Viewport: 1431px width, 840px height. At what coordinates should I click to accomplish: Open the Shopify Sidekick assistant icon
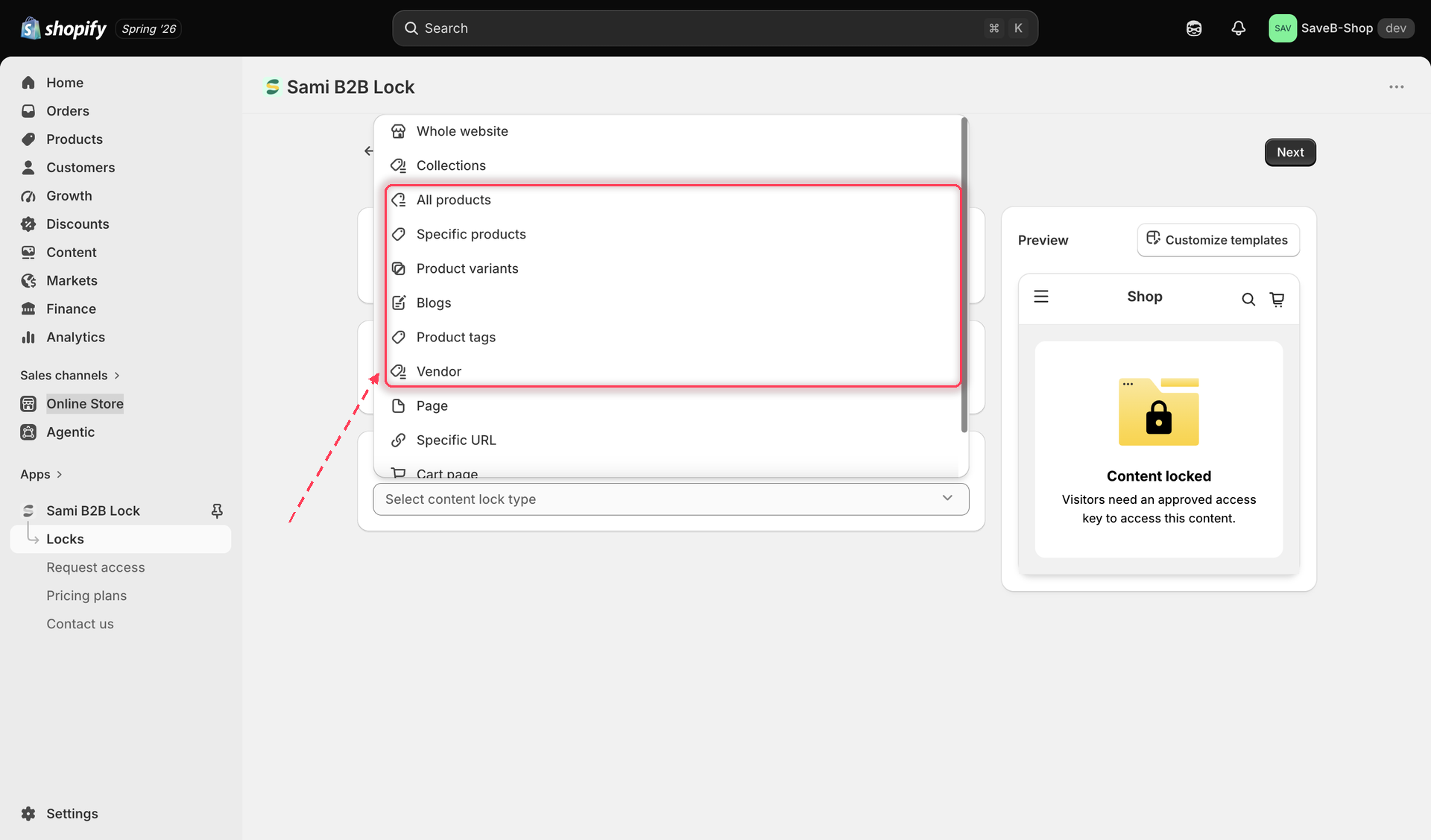pyautogui.click(x=1194, y=28)
